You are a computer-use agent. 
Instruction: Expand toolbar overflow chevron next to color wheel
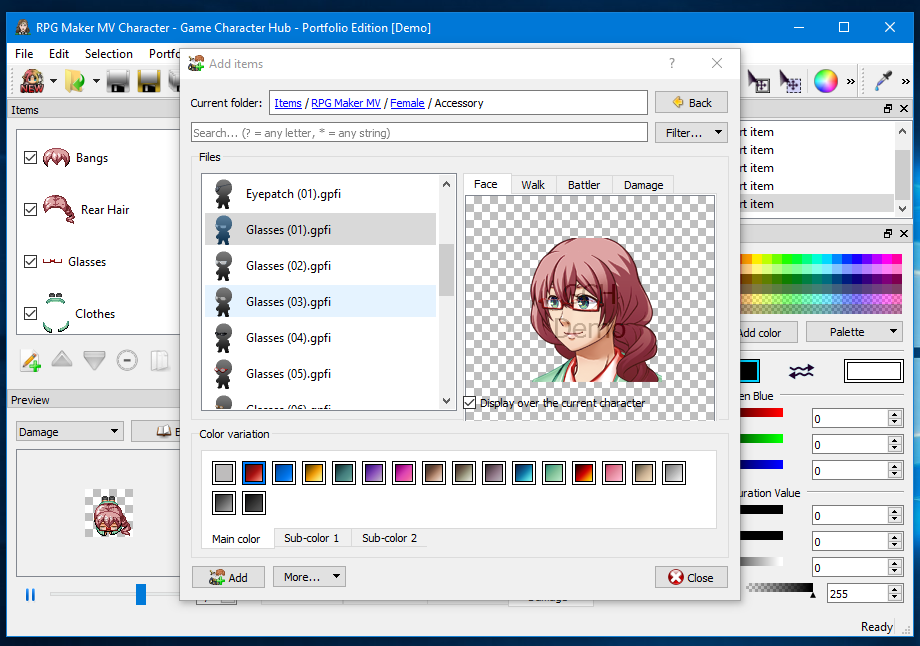click(x=850, y=82)
